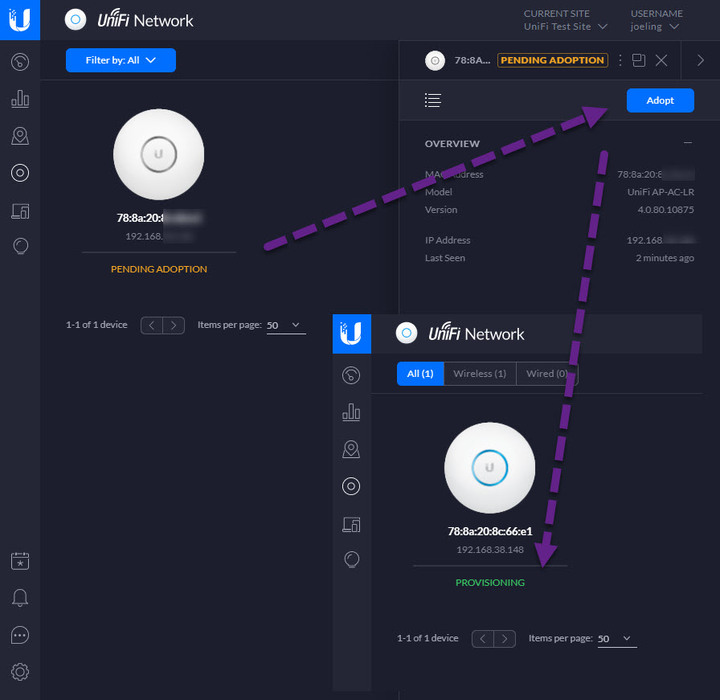Open Alerts bell icon in main sidebar
Screen dimensions: 720x700
(x=20, y=598)
